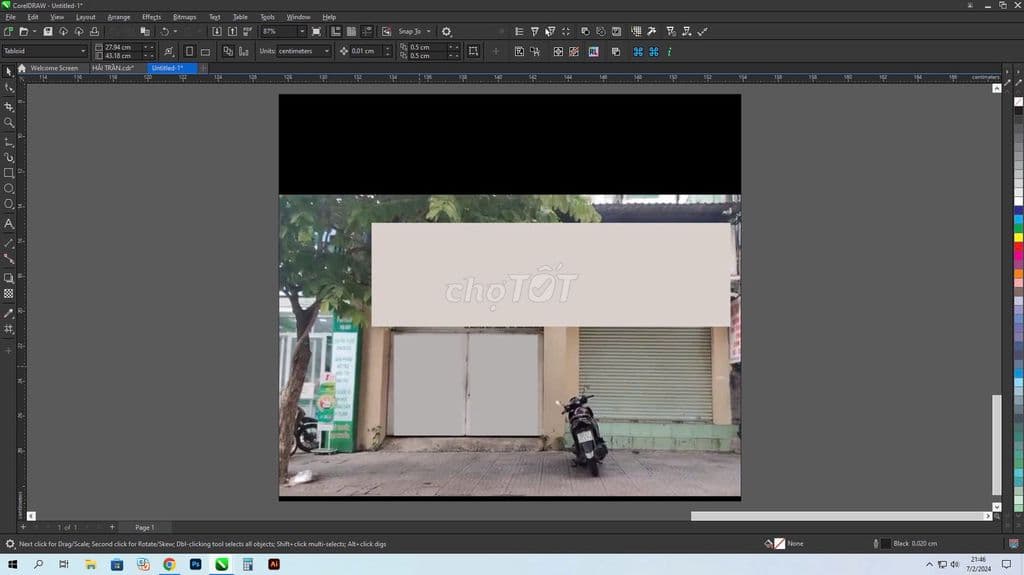Click the yellow swatch in palette
The width and height of the screenshot is (1024, 575).
pos(1018,237)
